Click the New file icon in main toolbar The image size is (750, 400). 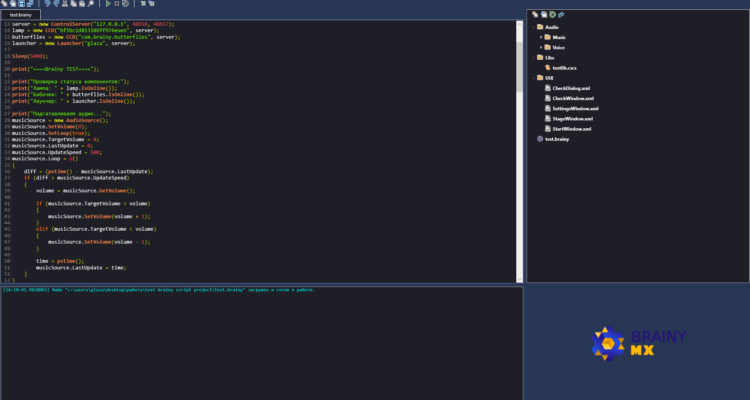pyautogui.click(x=4, y=3)
